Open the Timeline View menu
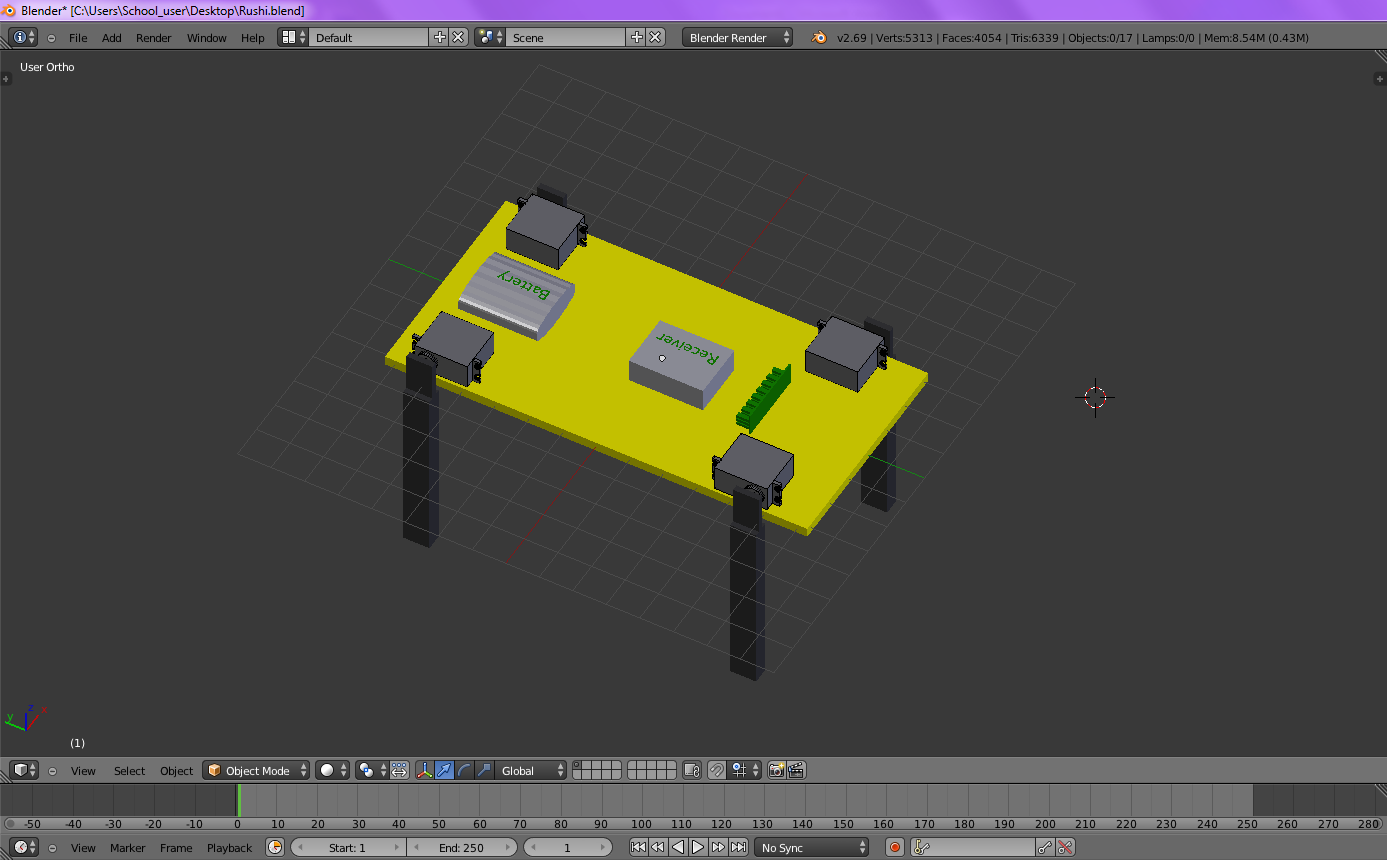 83,848
